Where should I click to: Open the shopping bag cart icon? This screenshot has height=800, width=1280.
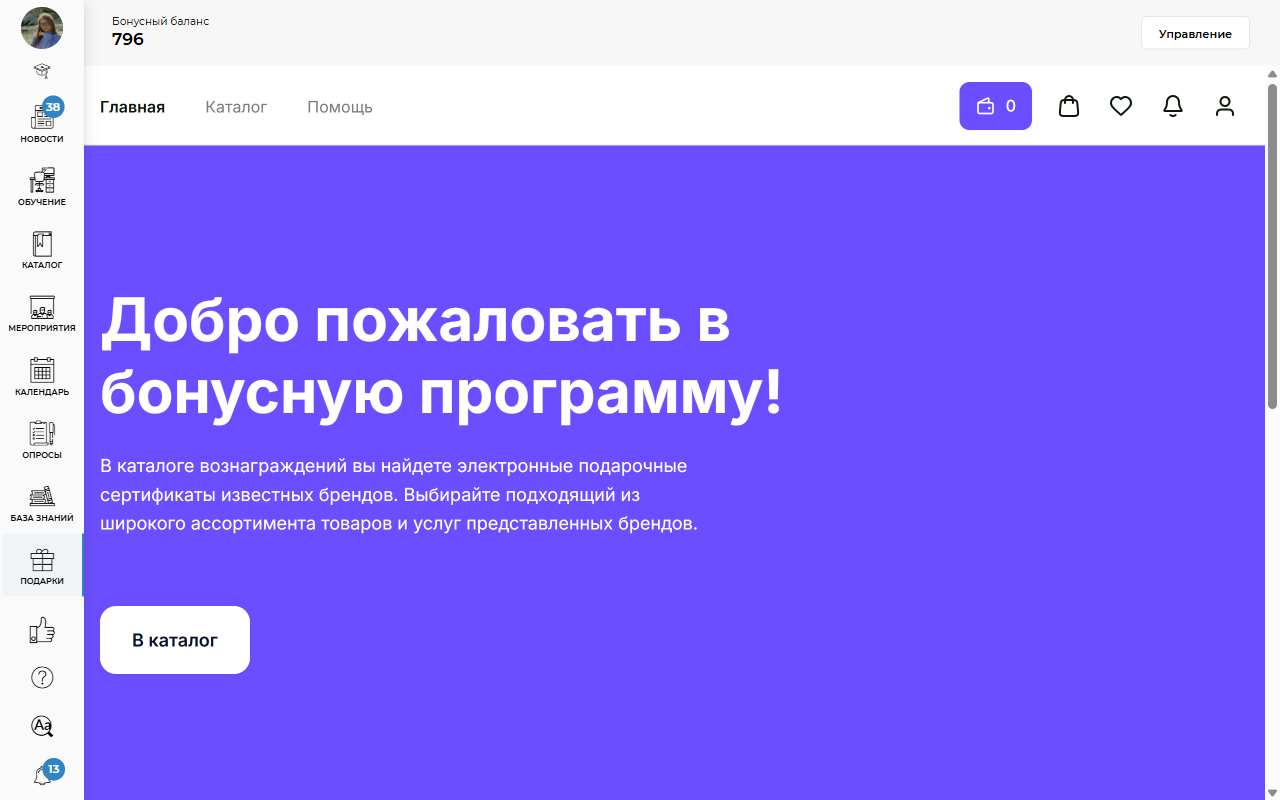coord(1069,106)
